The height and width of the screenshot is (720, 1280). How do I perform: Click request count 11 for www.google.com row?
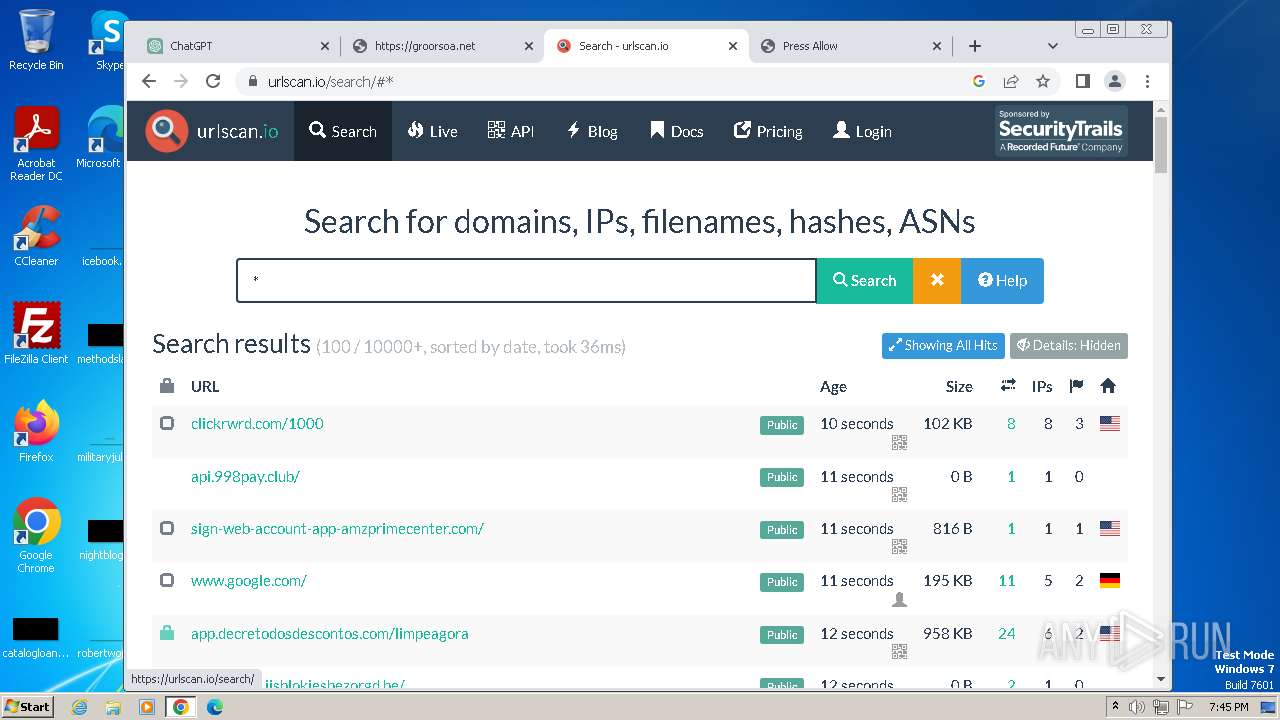(1007, 581)
